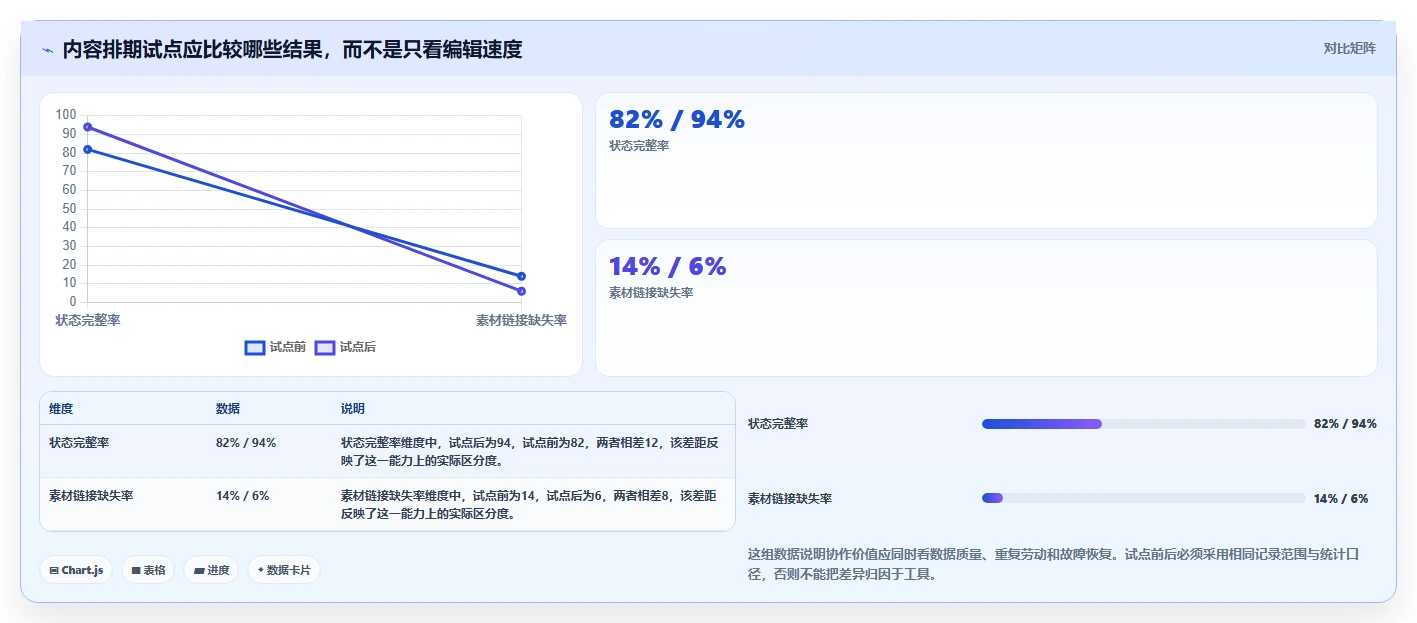The image size is (1417, 623).
Task: Click the 说明 table column header
Action: tap(353, 409)
